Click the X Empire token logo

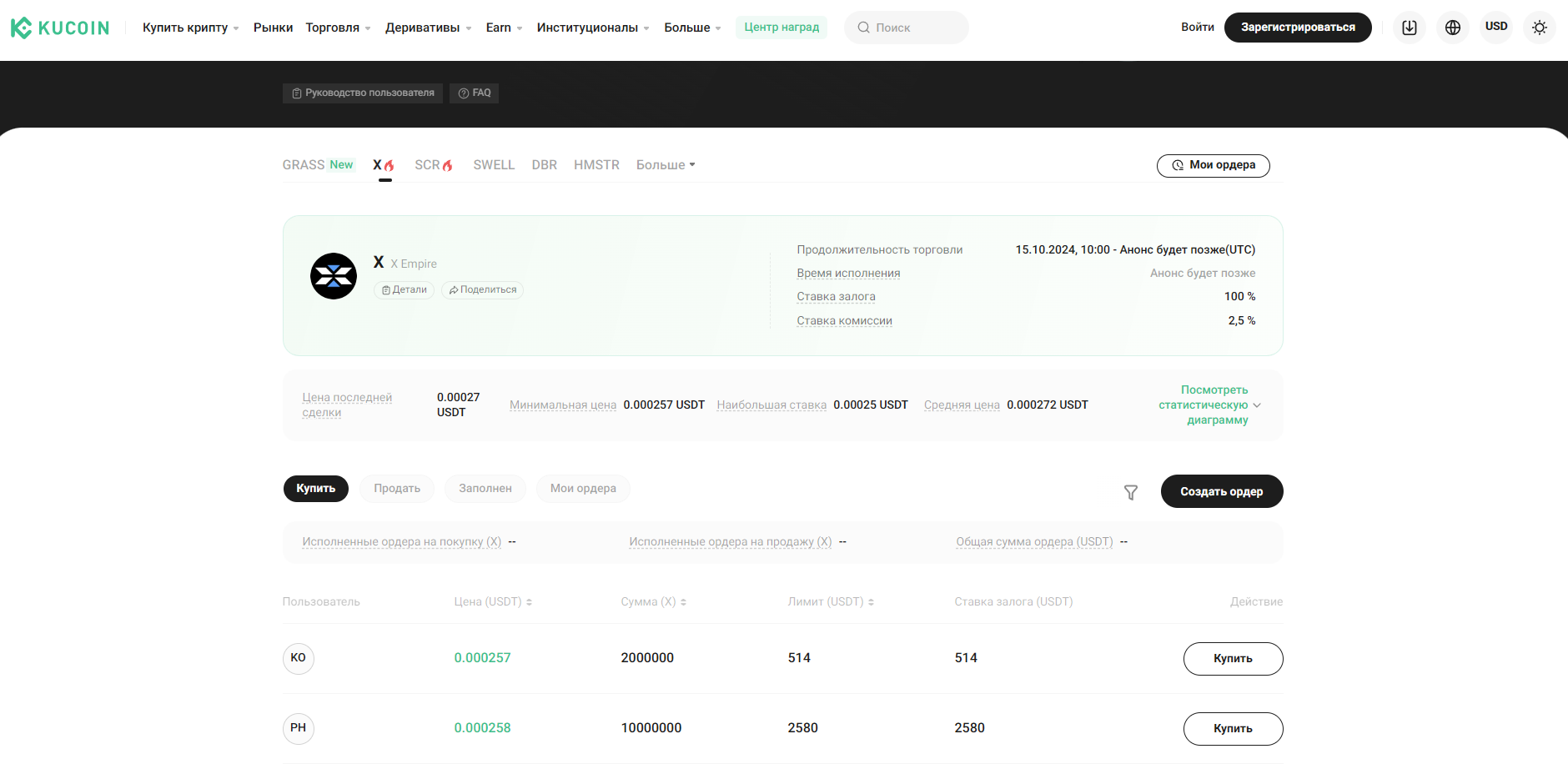(334, 276)
